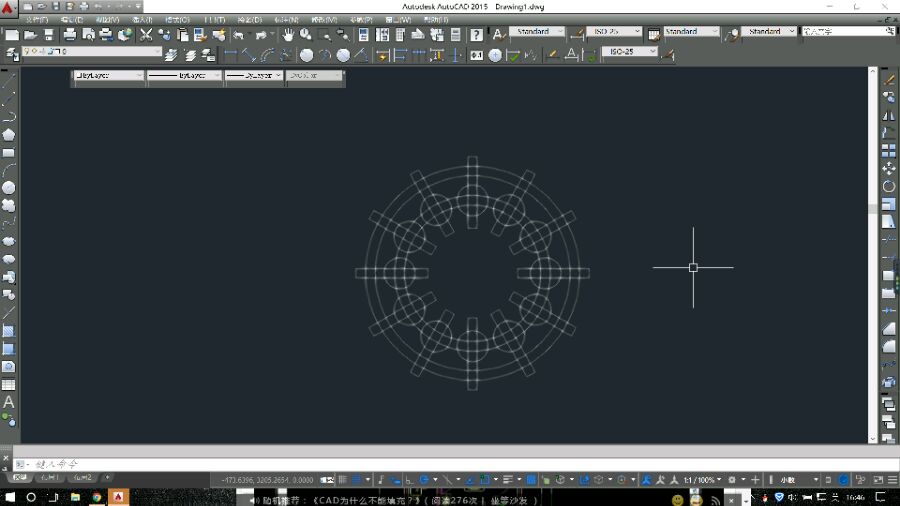Click the New drawing icon in standard toolbar
This screenshot has height=506, width=900.
12,35
